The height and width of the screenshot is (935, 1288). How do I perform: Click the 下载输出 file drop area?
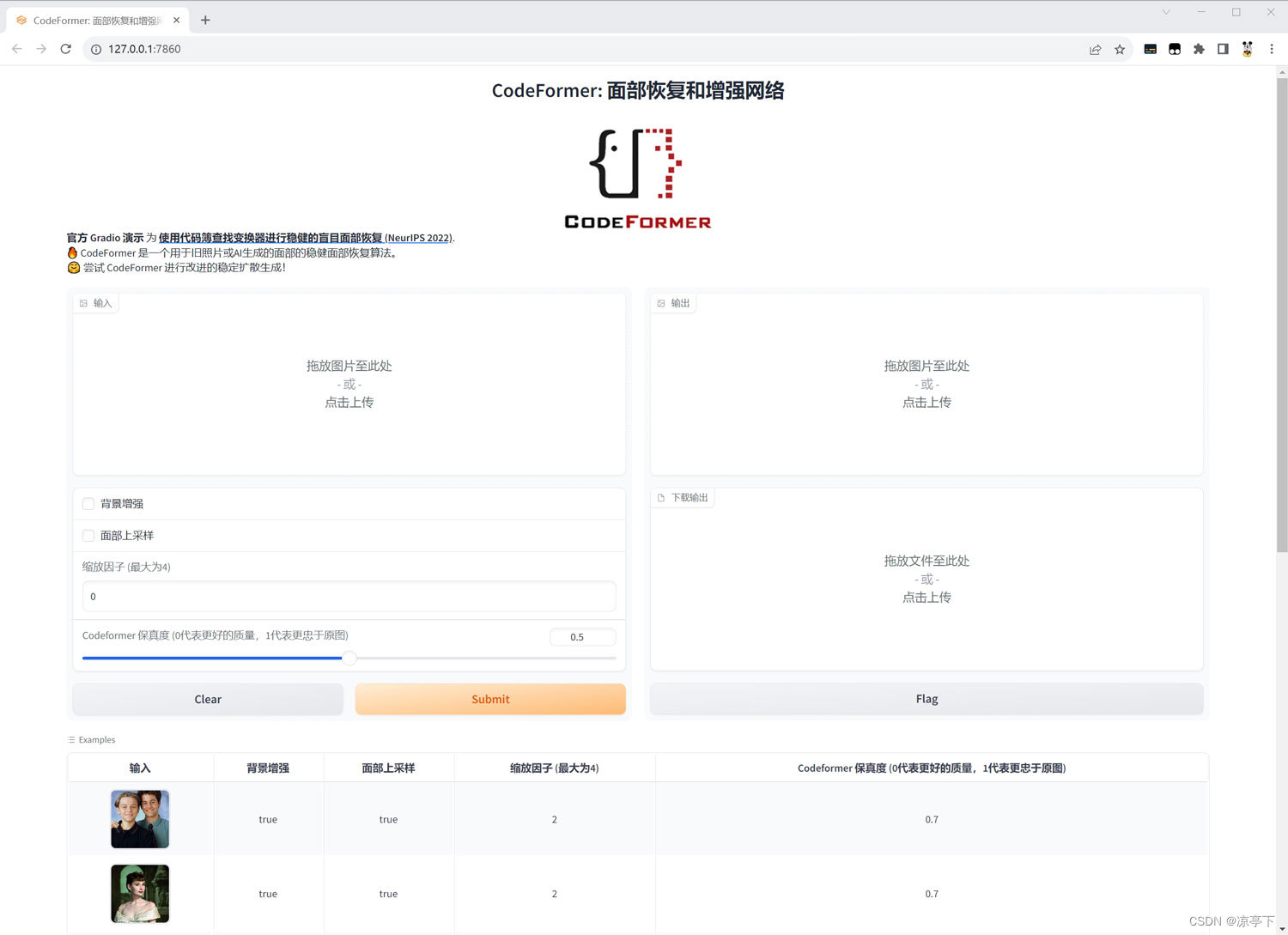(x=927, y=580)
